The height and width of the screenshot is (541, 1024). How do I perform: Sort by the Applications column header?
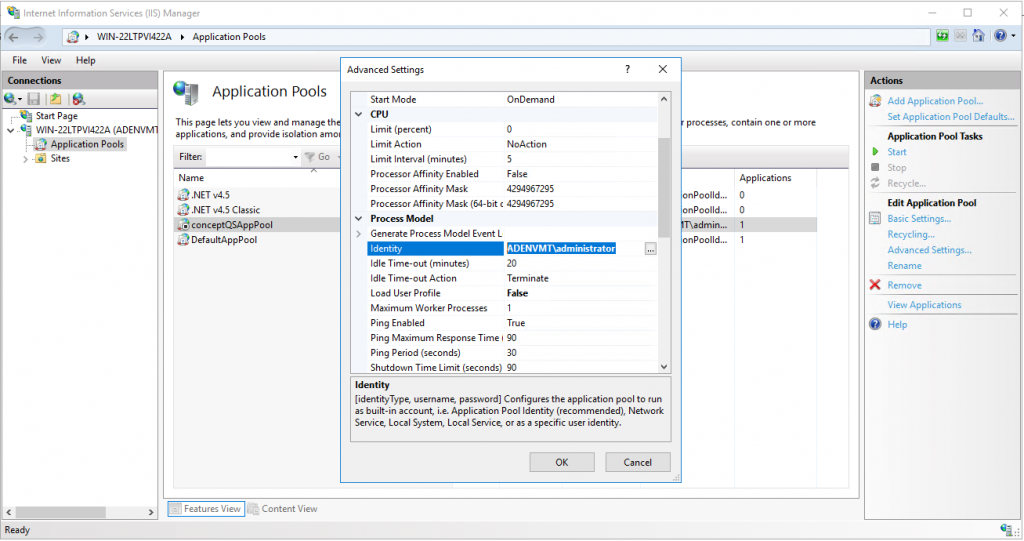tap(765, 178)
